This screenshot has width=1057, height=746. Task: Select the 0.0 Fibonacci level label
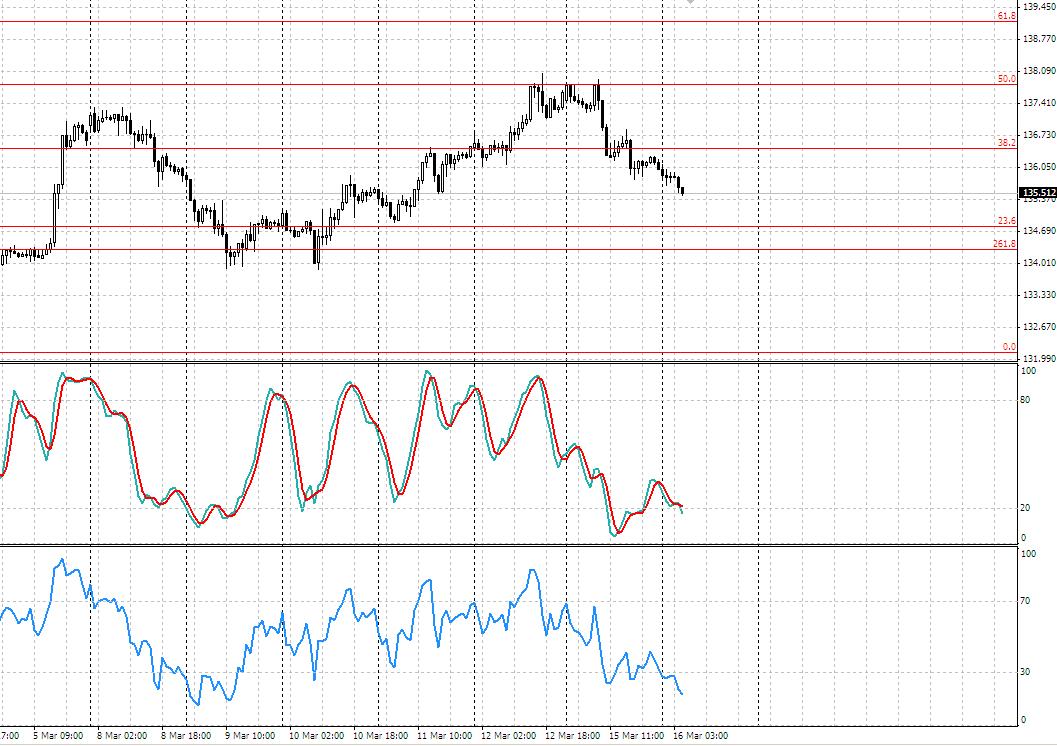click(x=1008, y=347)
